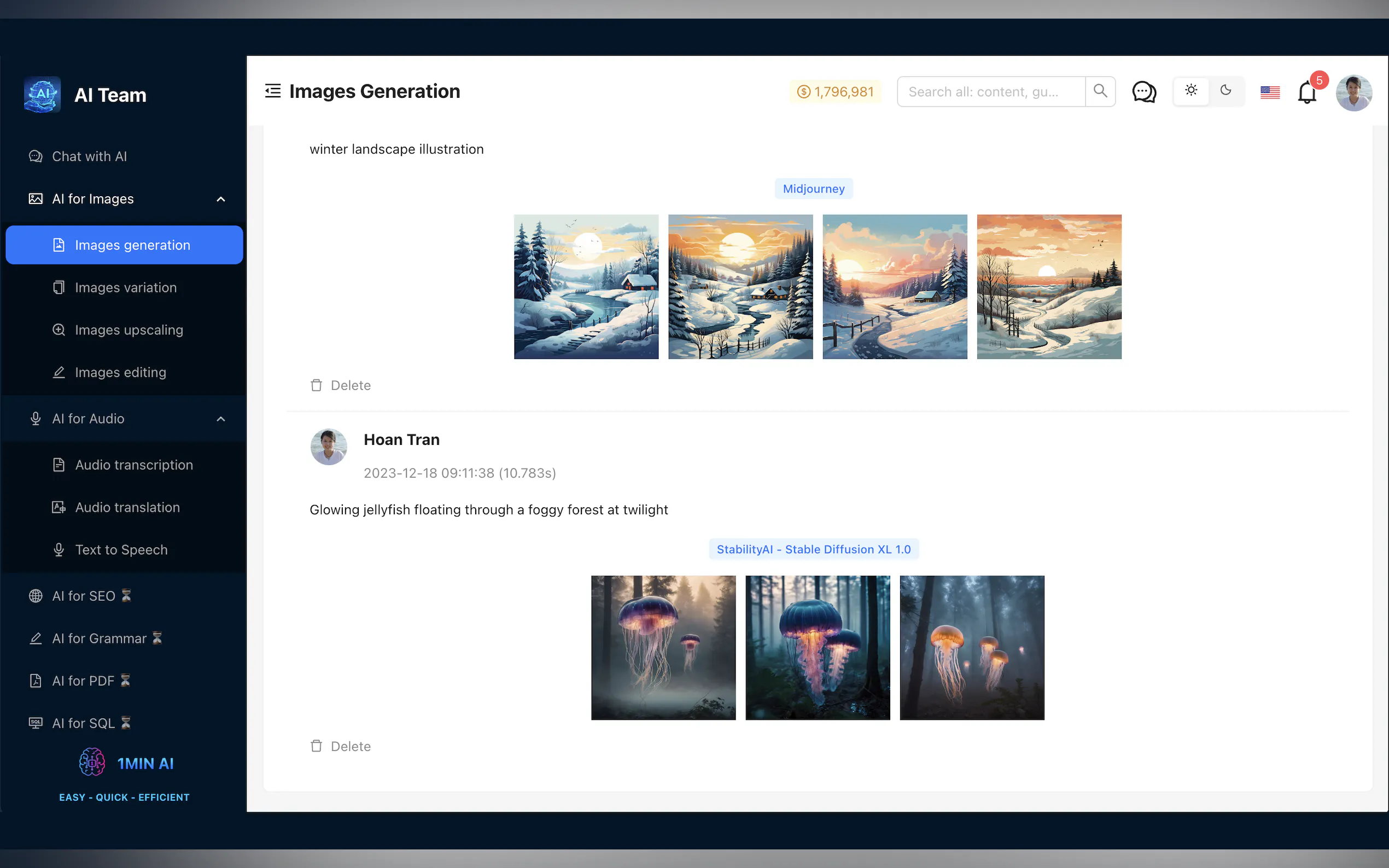
Task: Delete the glowing jellyfish generation
Action: [x=341, y=746]
